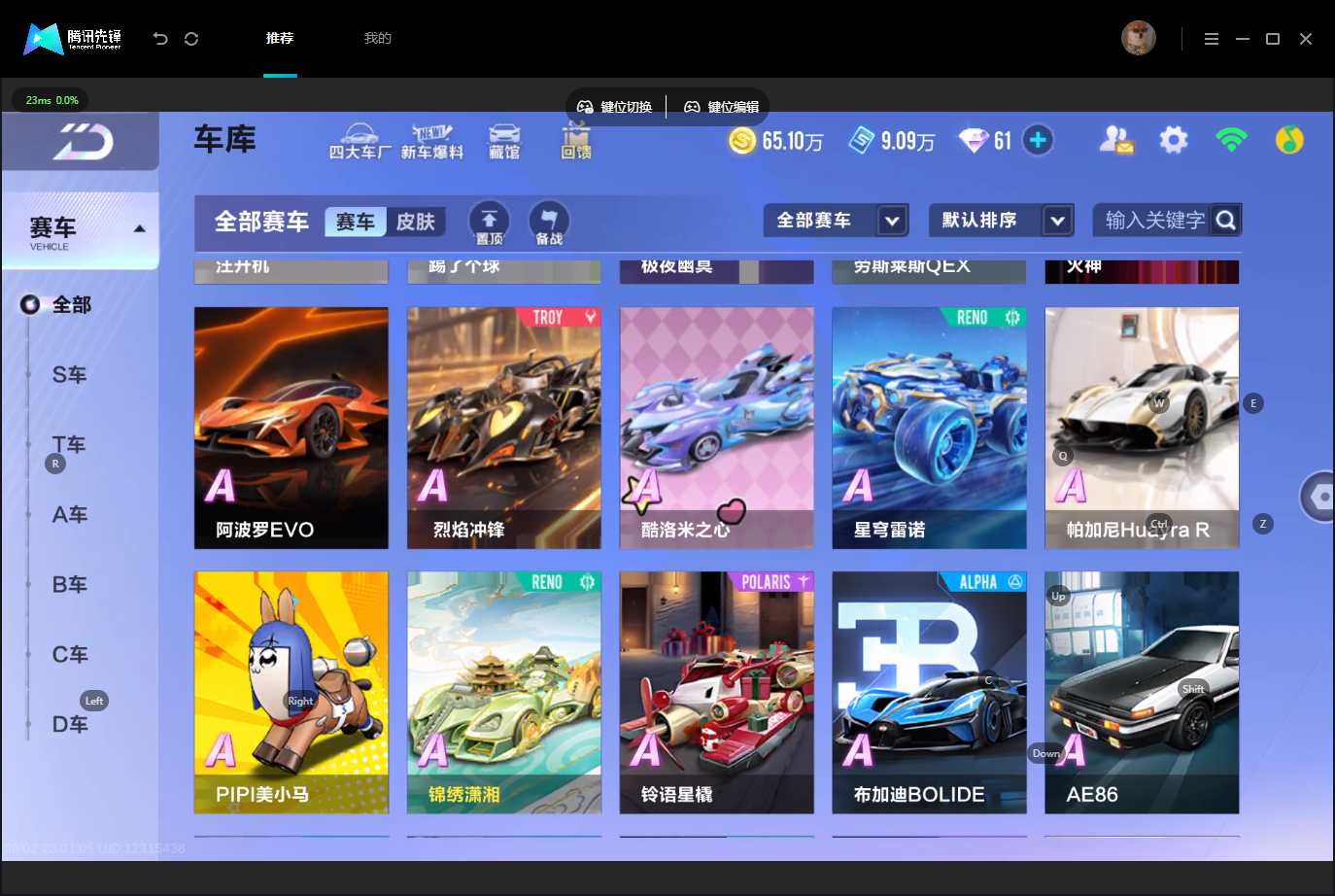Click the green Wi-Fi signal icon
1335x896 pixels.
1231,140
